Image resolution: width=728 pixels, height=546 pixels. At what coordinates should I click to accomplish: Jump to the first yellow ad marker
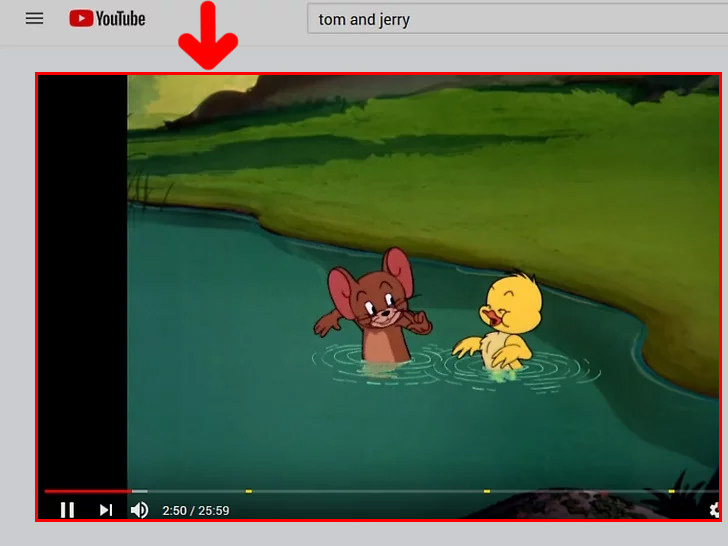249,491
